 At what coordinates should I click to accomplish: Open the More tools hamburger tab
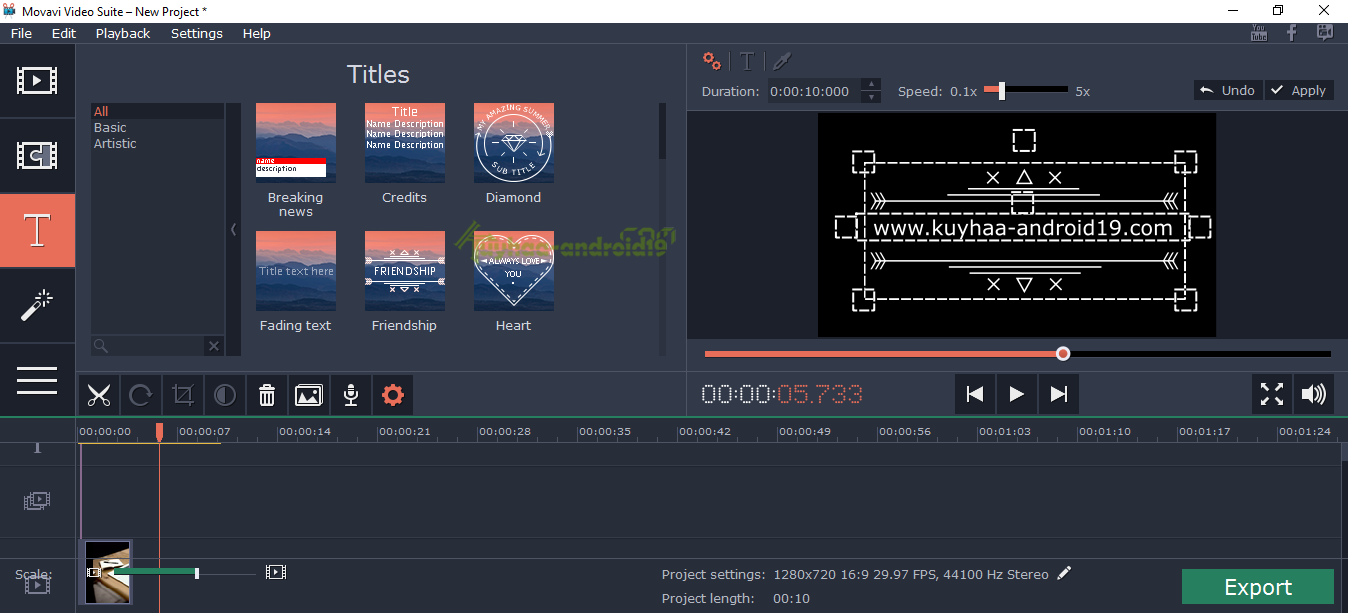37,380
